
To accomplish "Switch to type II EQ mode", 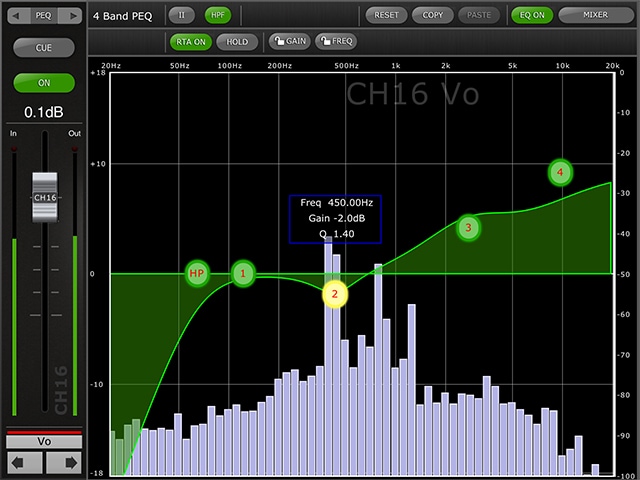I will pyautogui.click(x=182, y=15).
